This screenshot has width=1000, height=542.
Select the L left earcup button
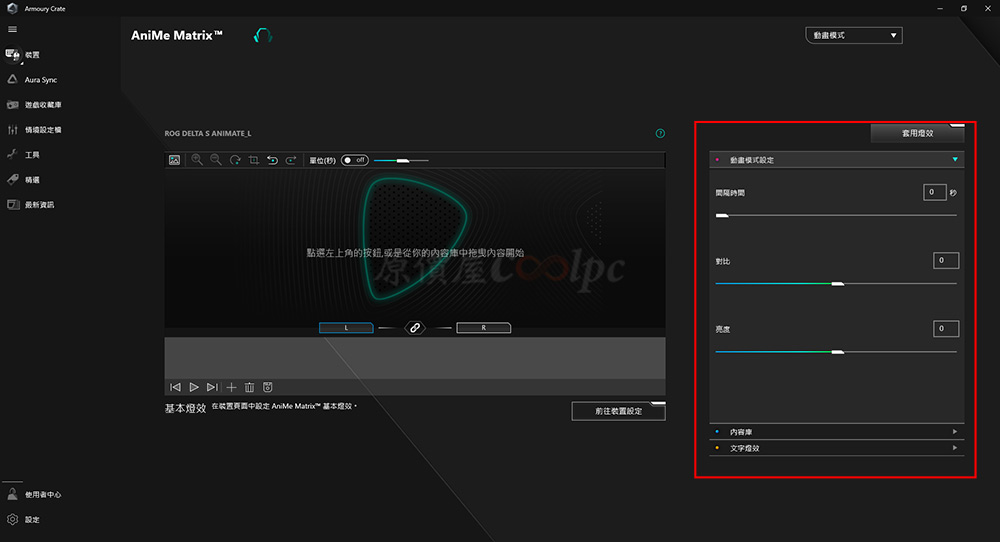[346, 328]
